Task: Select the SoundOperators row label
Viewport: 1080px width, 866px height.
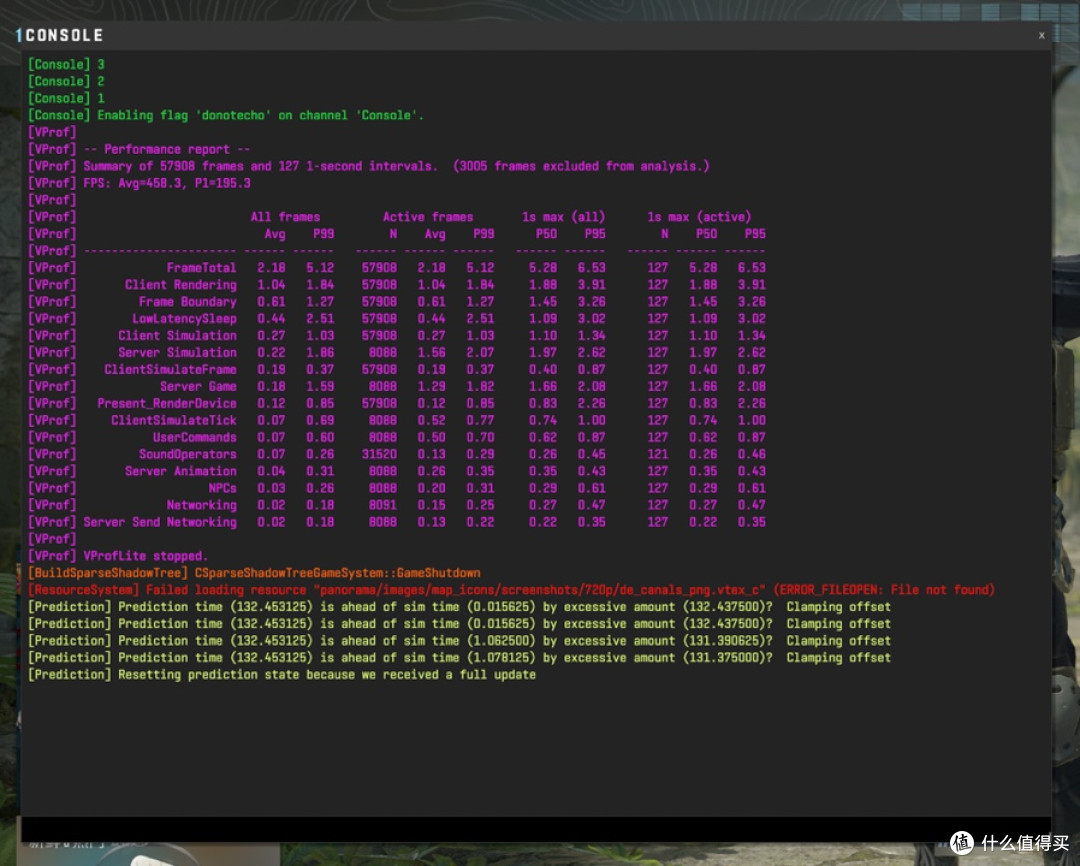Action: (x=187, y=454)
